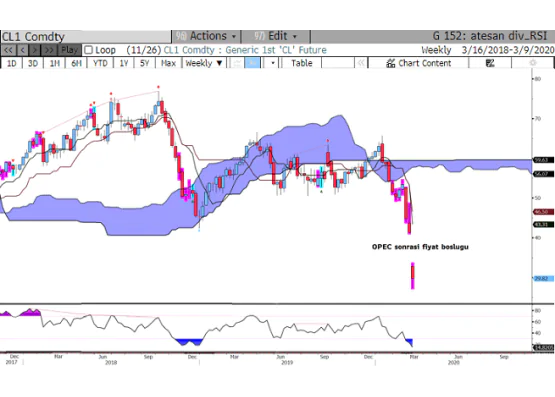Switch to the YTD range tab
Viewport: 555px width, 397px height.
(100, 63)
